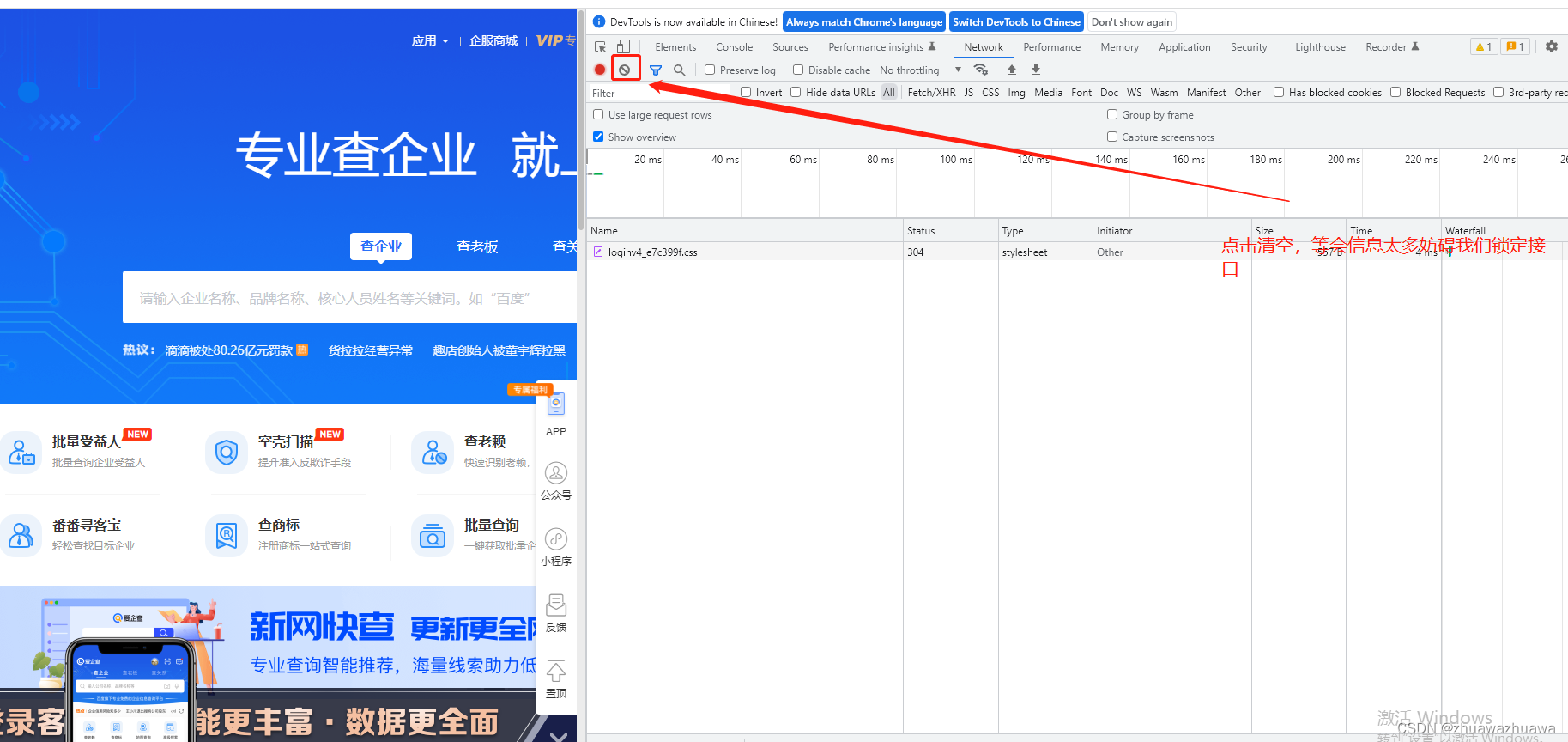Open the network search magnifier
This screenshot has height=742, width=1568.
click(x=680, y=70)
